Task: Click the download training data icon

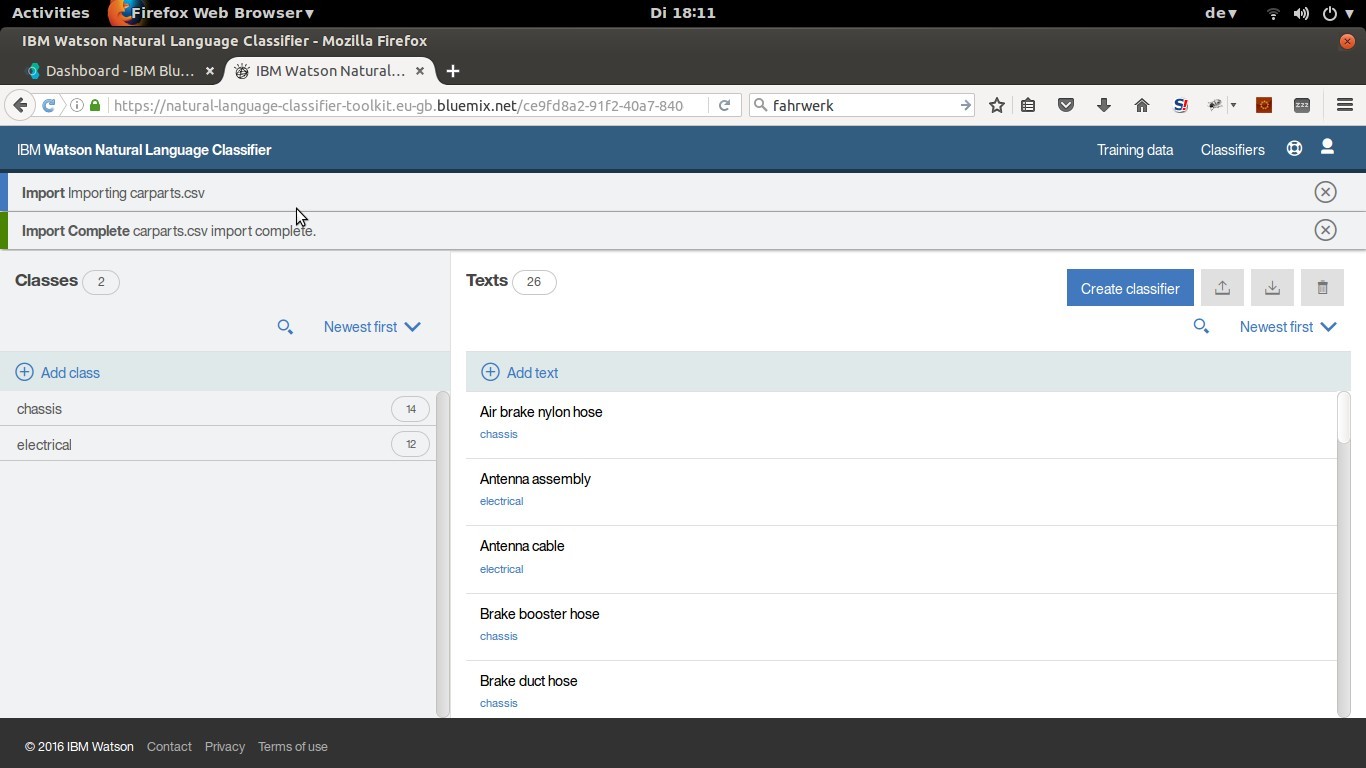Action: pos(1272,288)
